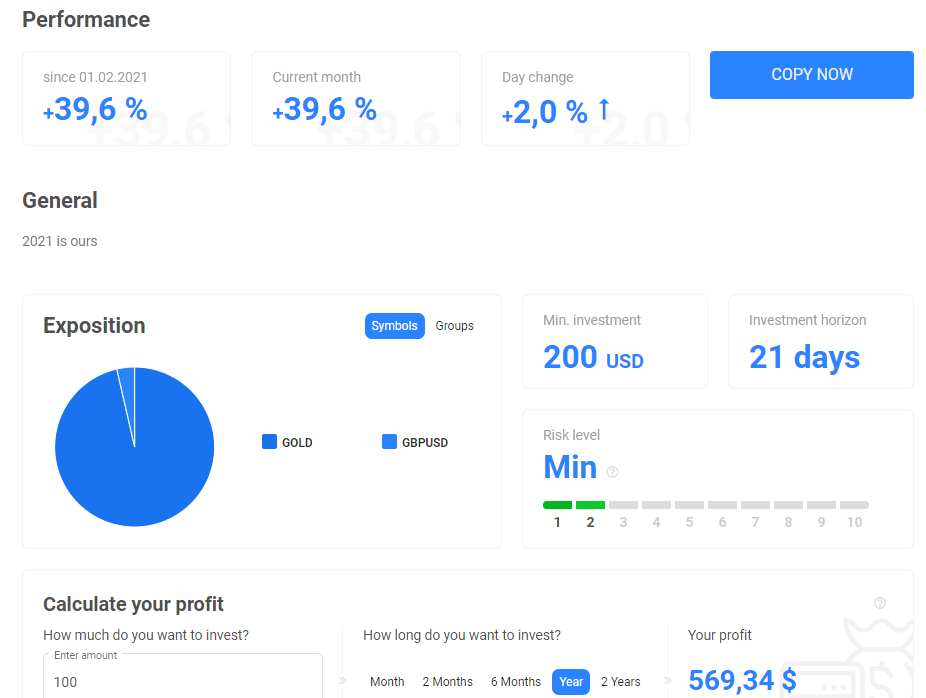Screen dimensions: 926x698
Task: Click the GOLD legend color swatch
Action: click(269, 442)
